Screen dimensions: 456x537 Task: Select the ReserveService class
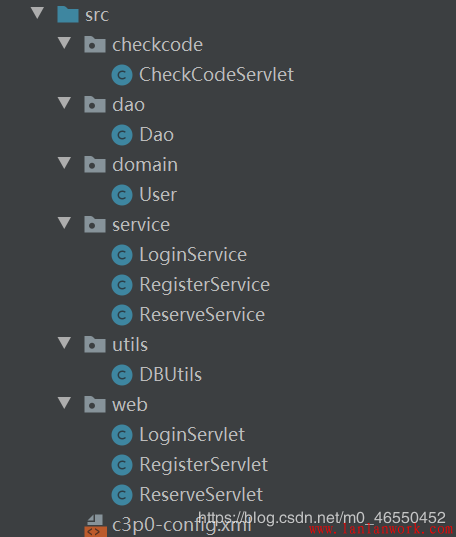[x=202, y=315]
